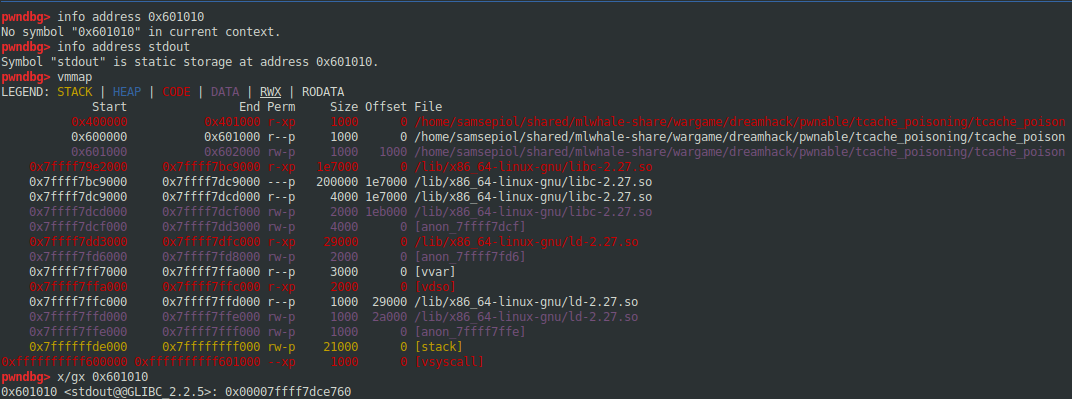This screenshot has height=399, width=1072.
Task: Click the '[anon_7ffff7dcf]' file entry
Action: (x=470, y=227)
